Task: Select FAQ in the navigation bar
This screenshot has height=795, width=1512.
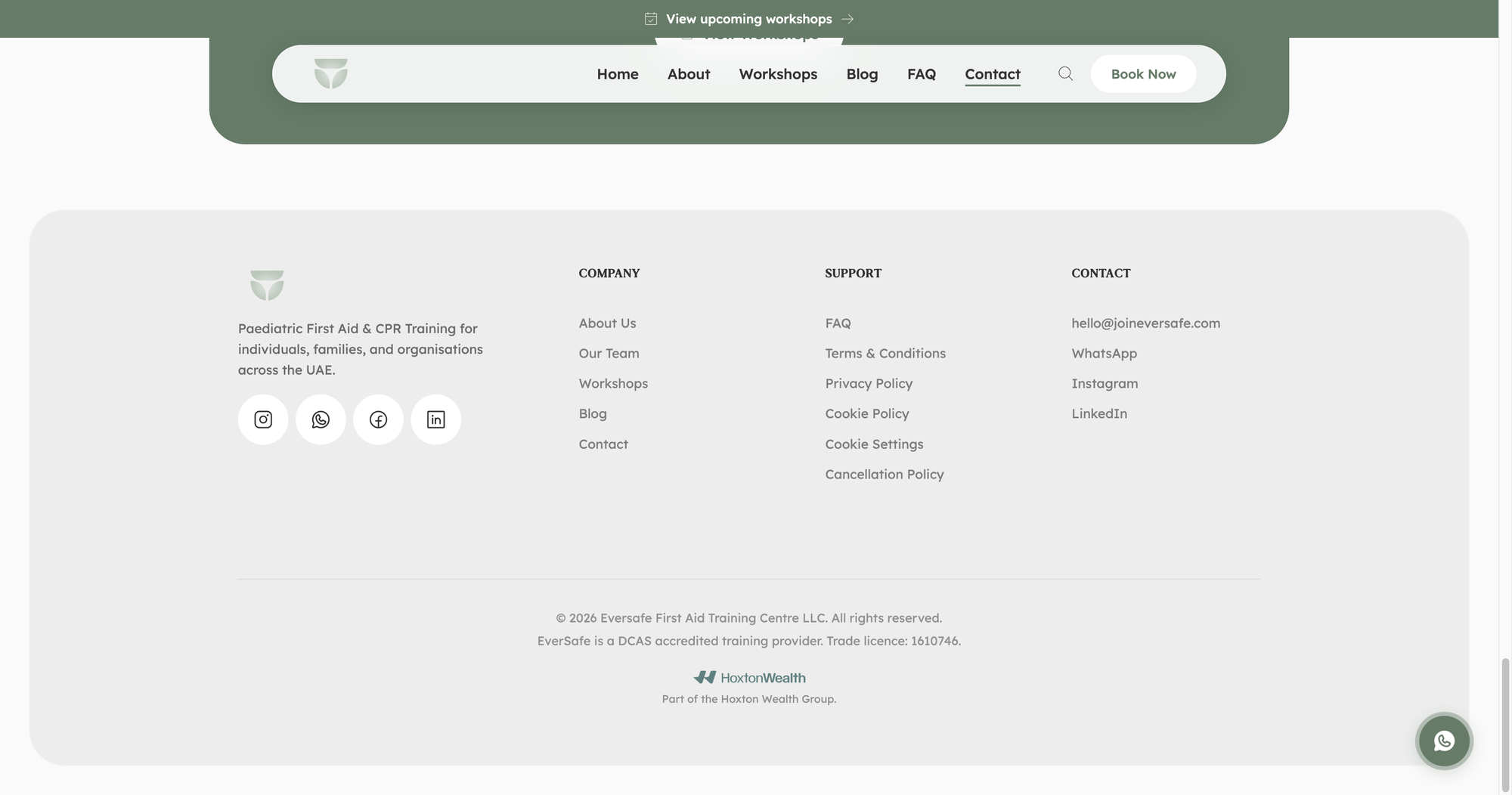Action: pos(922,74)
